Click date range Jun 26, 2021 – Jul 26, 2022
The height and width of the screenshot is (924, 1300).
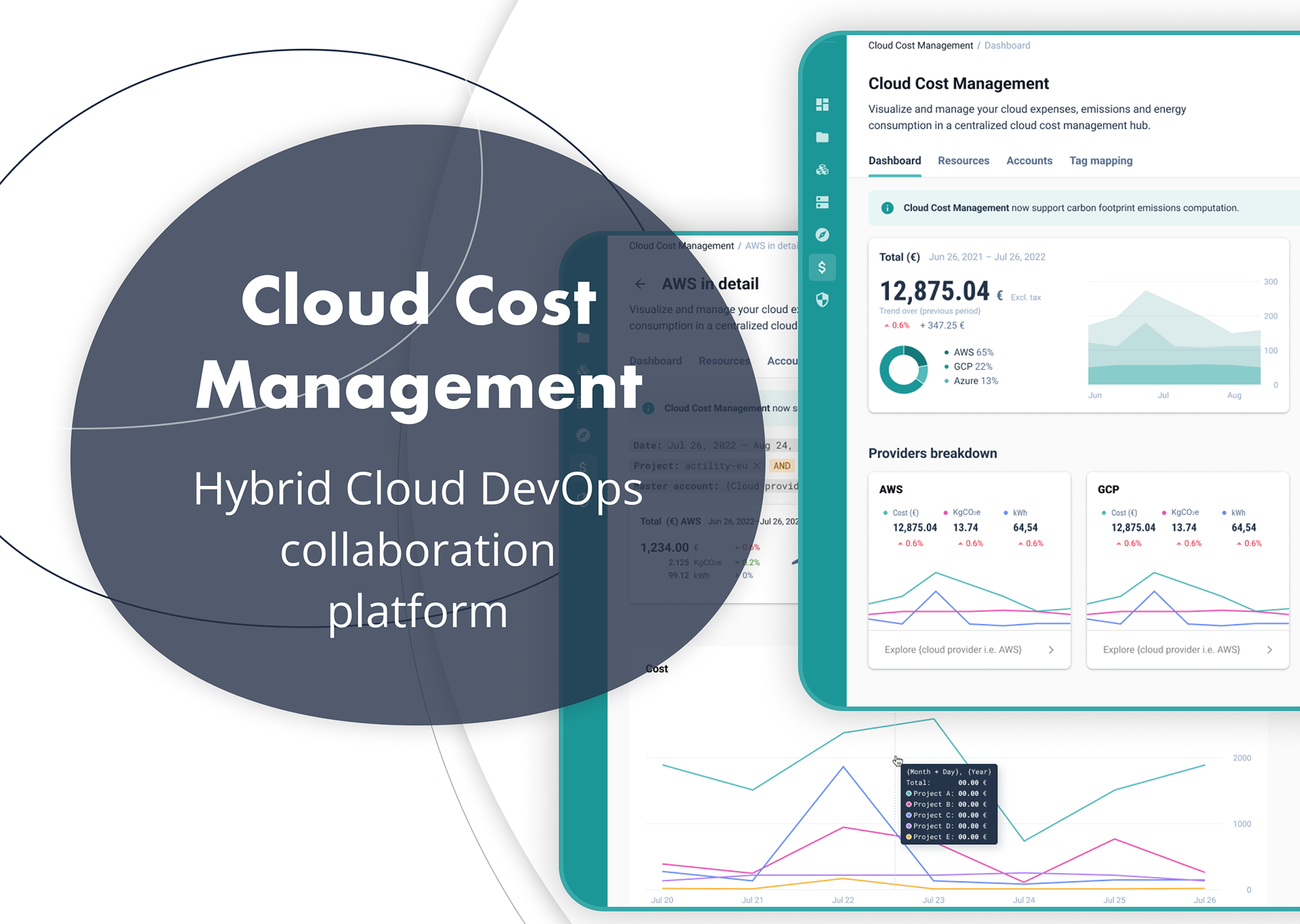987,257
